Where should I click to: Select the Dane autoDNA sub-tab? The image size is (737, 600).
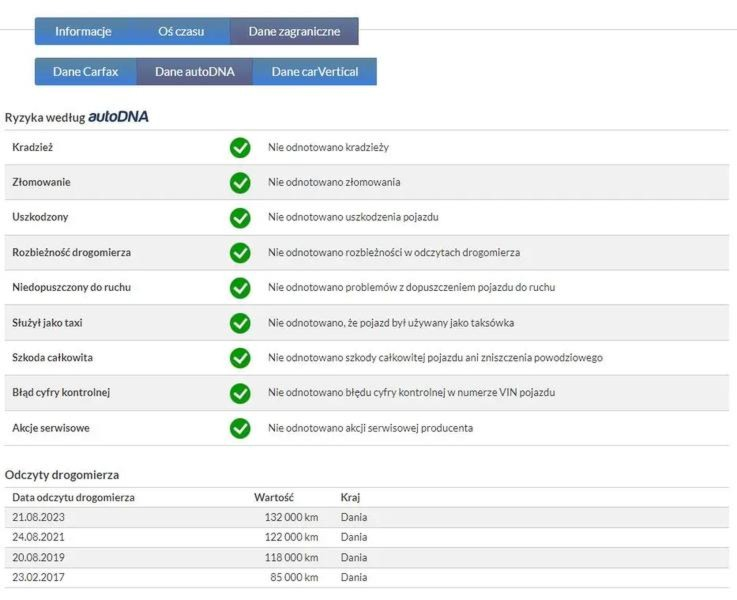(x=195, y=72)
